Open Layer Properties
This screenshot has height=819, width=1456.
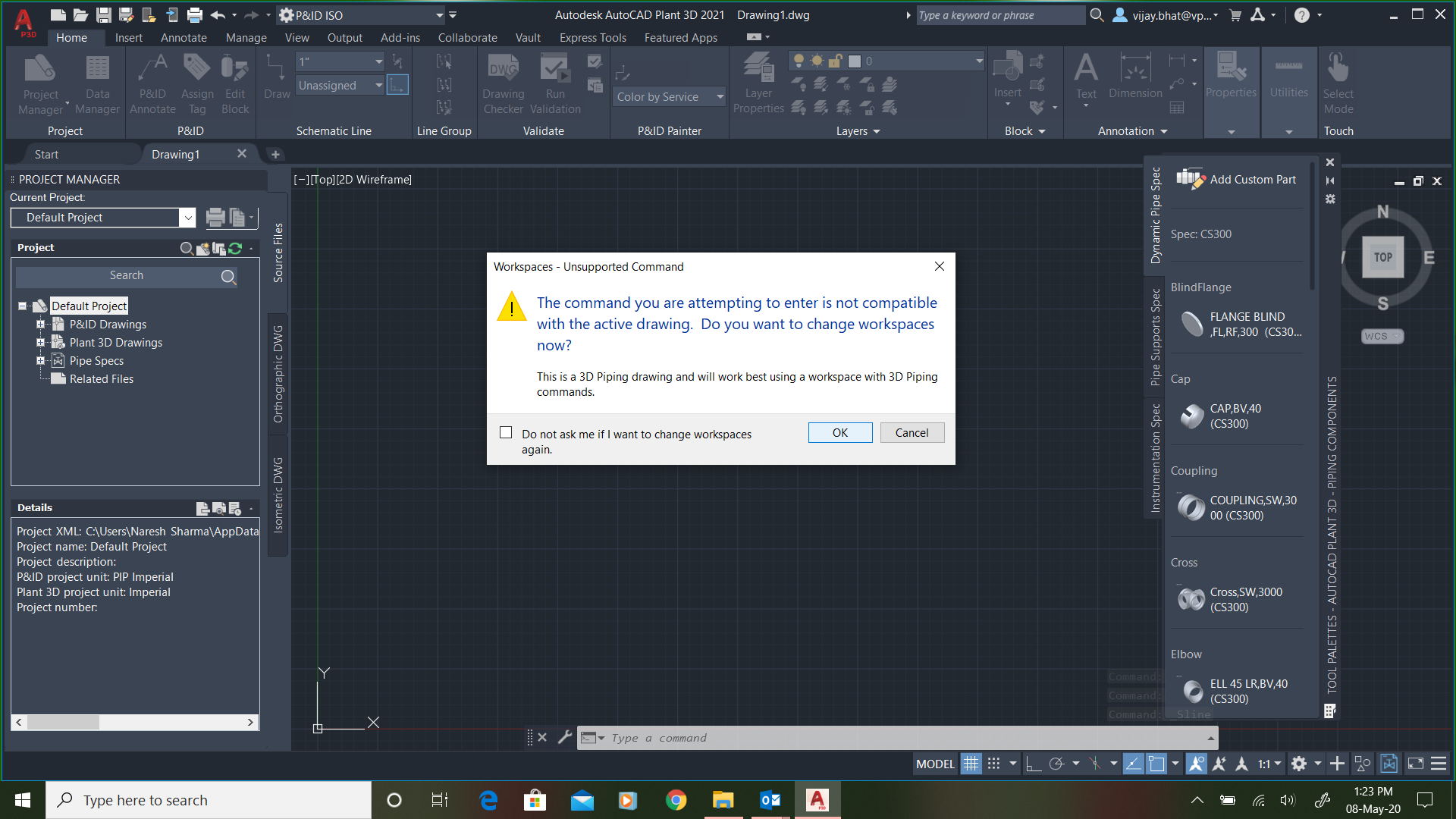coord(758,83)
